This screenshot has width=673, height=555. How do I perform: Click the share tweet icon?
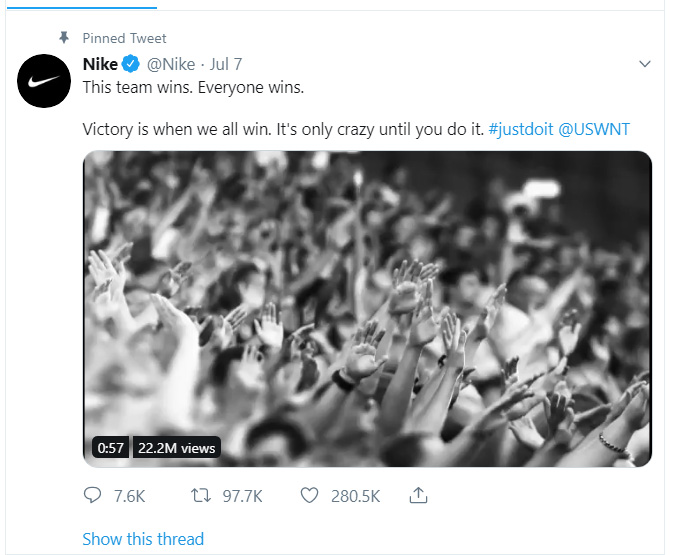pos(420,495)
